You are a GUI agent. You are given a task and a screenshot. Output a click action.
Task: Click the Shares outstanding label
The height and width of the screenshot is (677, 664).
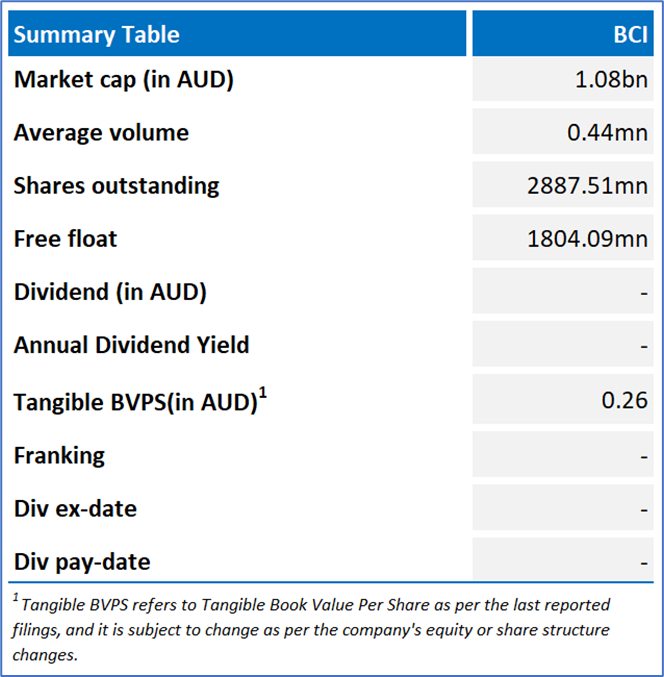point(116,186)
